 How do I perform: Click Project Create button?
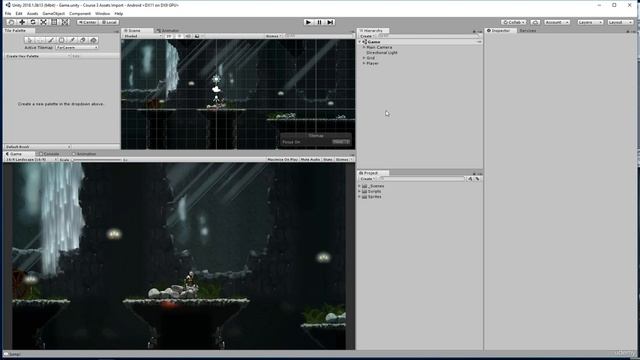[x=366, y=179]
